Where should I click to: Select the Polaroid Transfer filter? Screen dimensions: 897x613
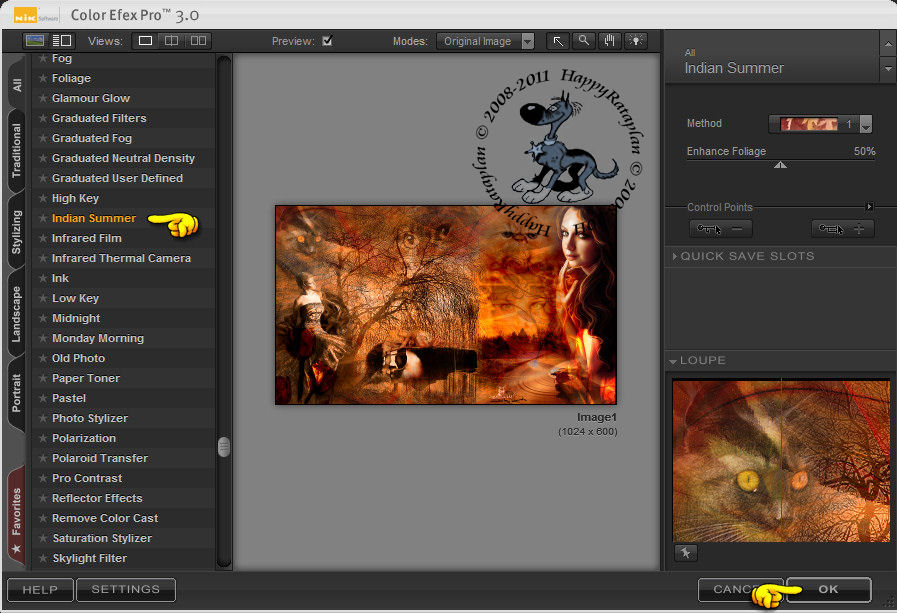pyautogui.click(x=100, y=458)
